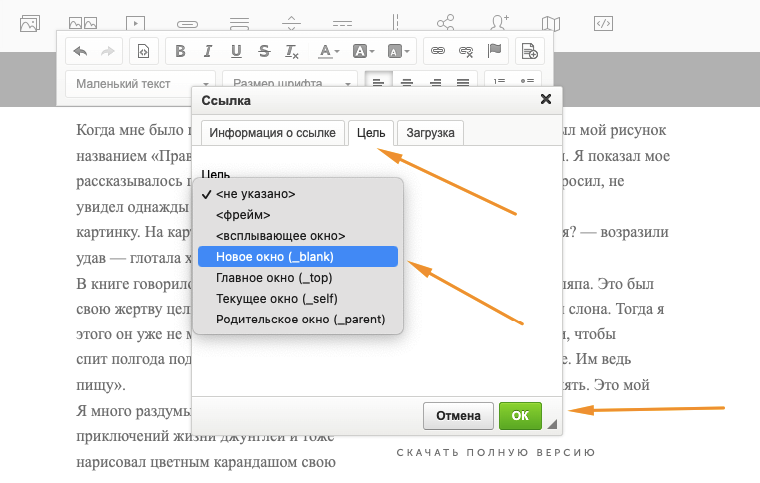Click the anchor flag icon
The image size is (760, 483).
coord(493,51)
